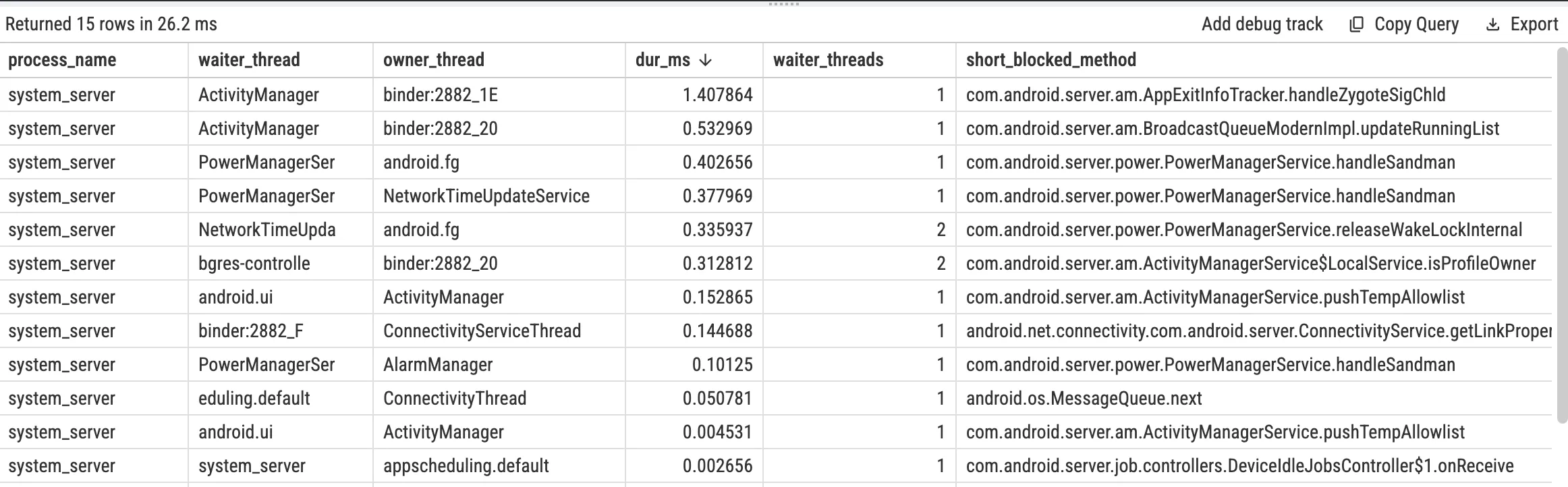Viewport: 1568px width, 487px height.
Task: Click the Copy Query clipboard icon
Action: pos(1356,25)
